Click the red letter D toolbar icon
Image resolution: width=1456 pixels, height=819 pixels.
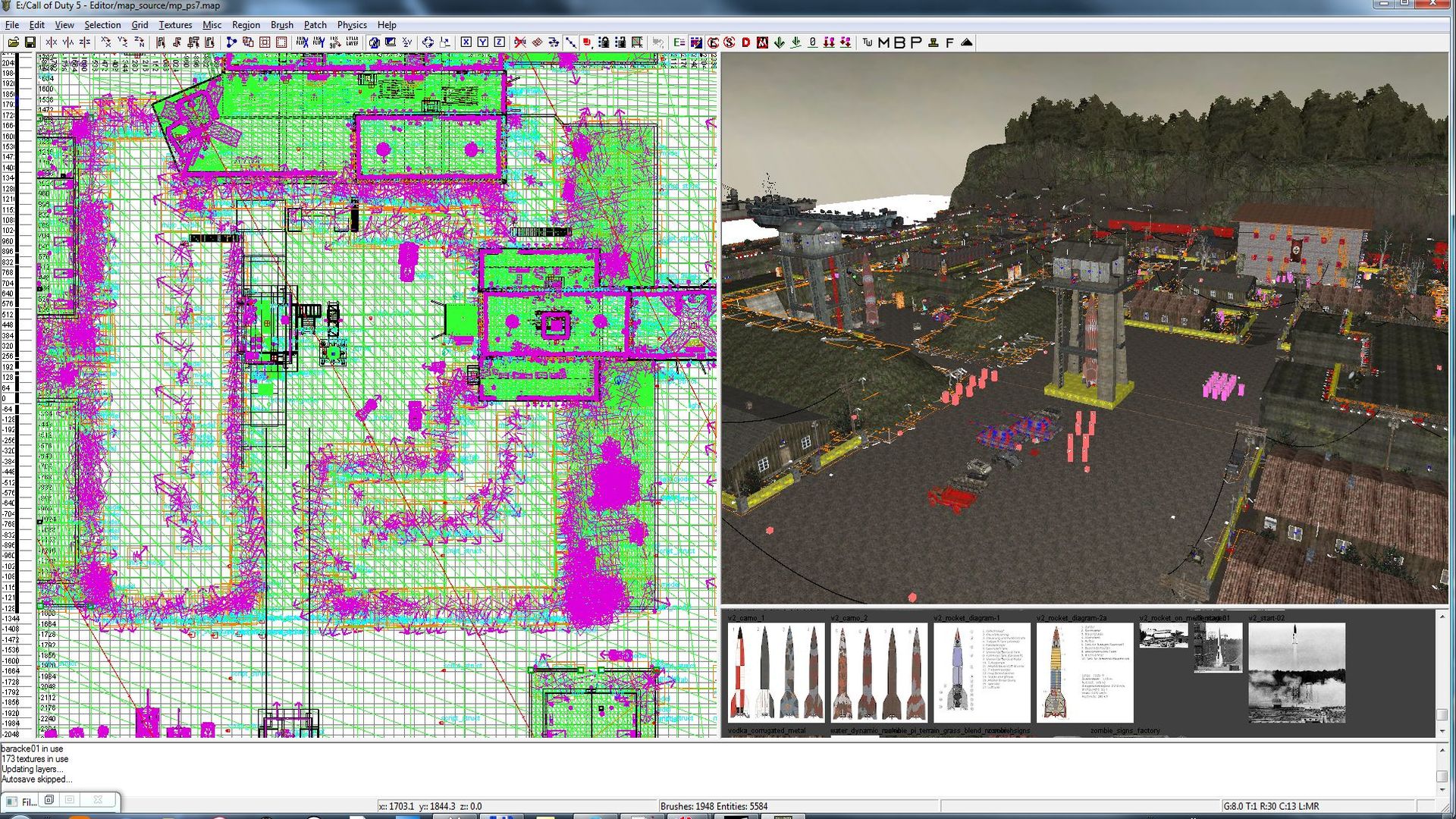(x=746, y=42)
